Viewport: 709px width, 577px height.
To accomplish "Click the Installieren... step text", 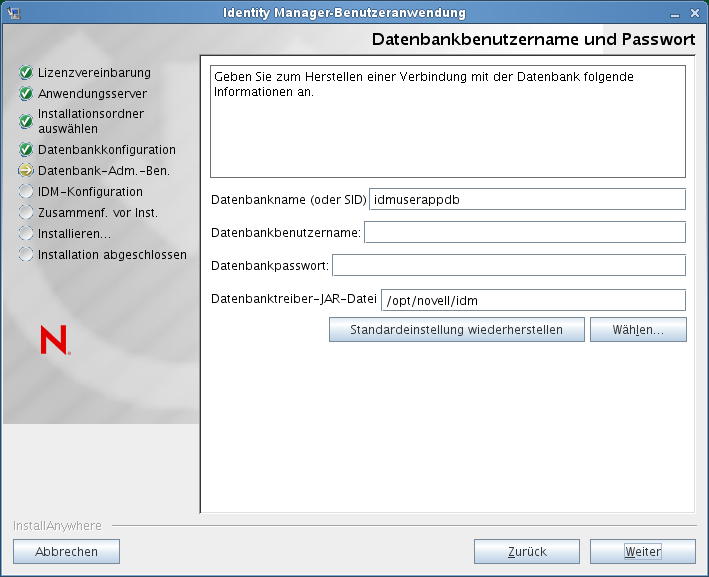I will [74, 234].
